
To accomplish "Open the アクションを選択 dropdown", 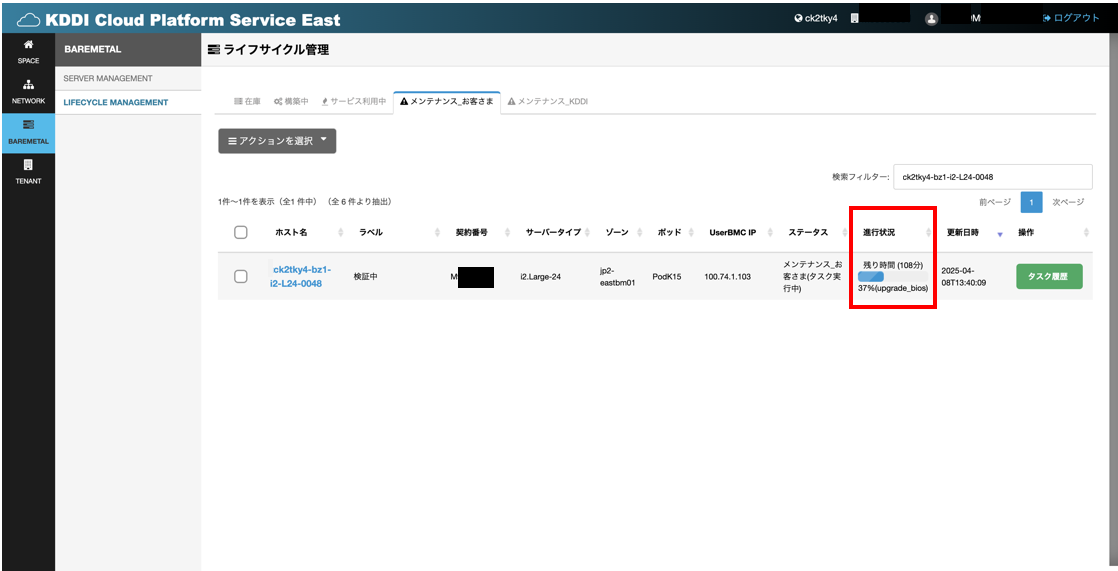I will (x=277, y=141).
